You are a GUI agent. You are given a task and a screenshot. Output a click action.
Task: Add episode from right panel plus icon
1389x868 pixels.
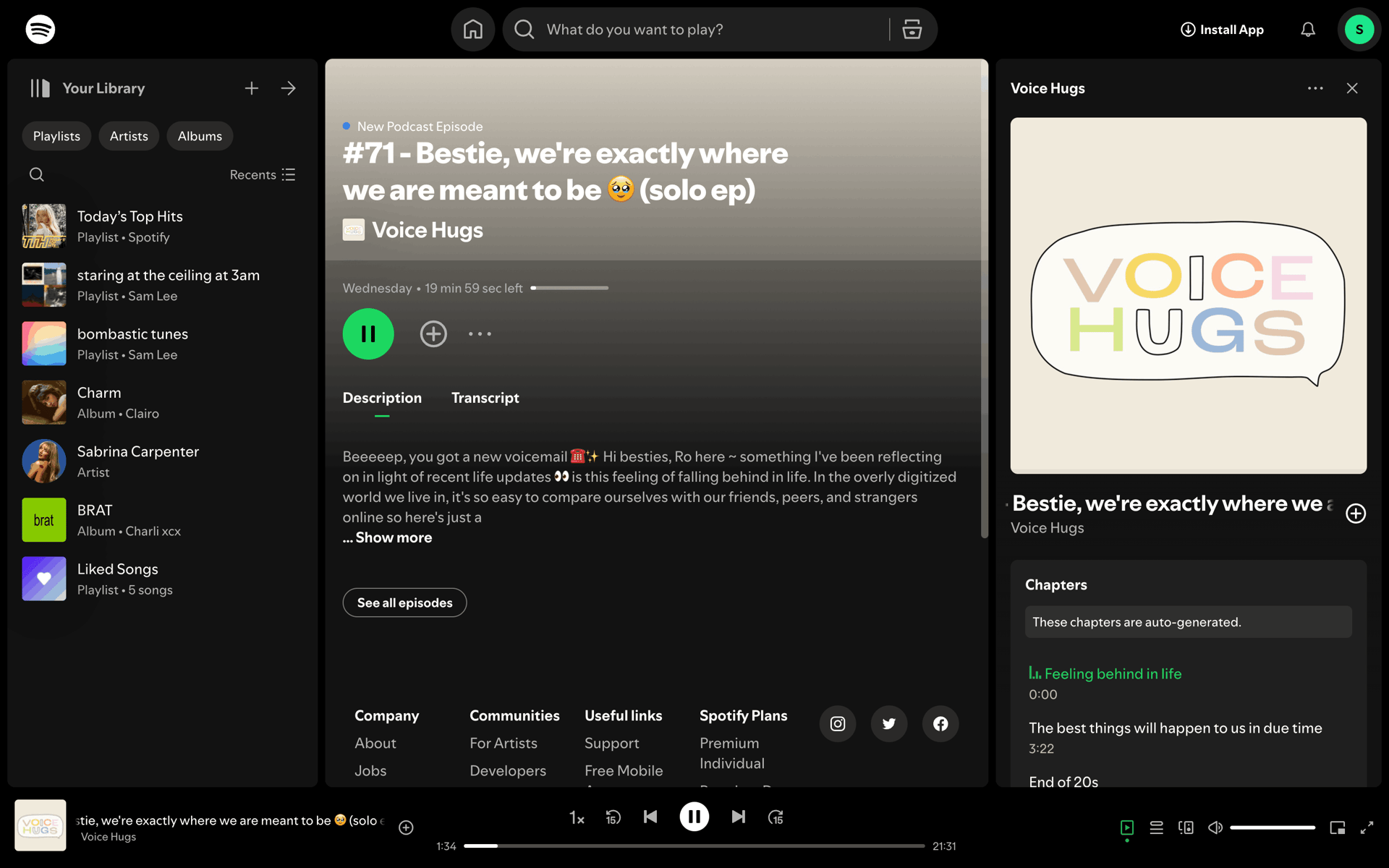(x=1356, y=514)
